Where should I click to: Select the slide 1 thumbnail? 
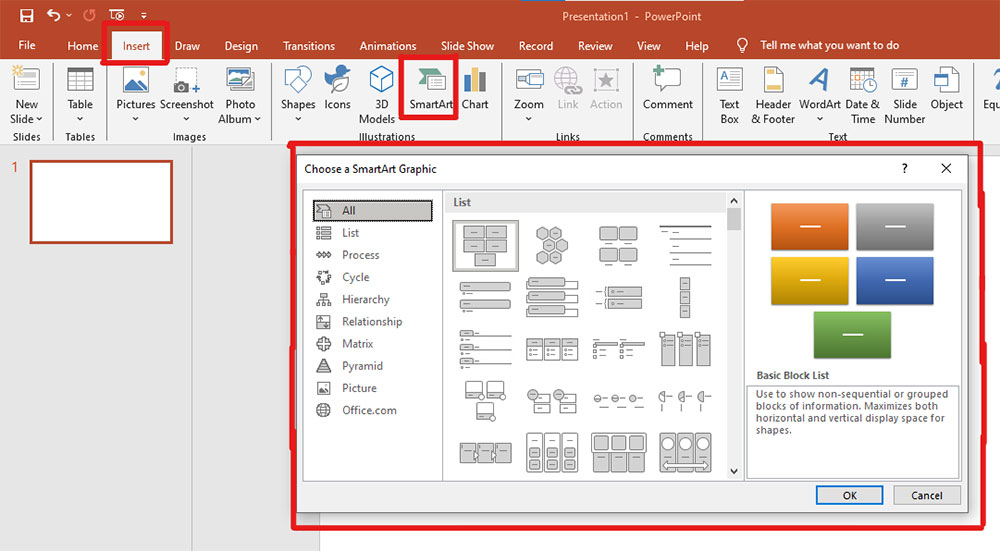click(x=101, y=201)
